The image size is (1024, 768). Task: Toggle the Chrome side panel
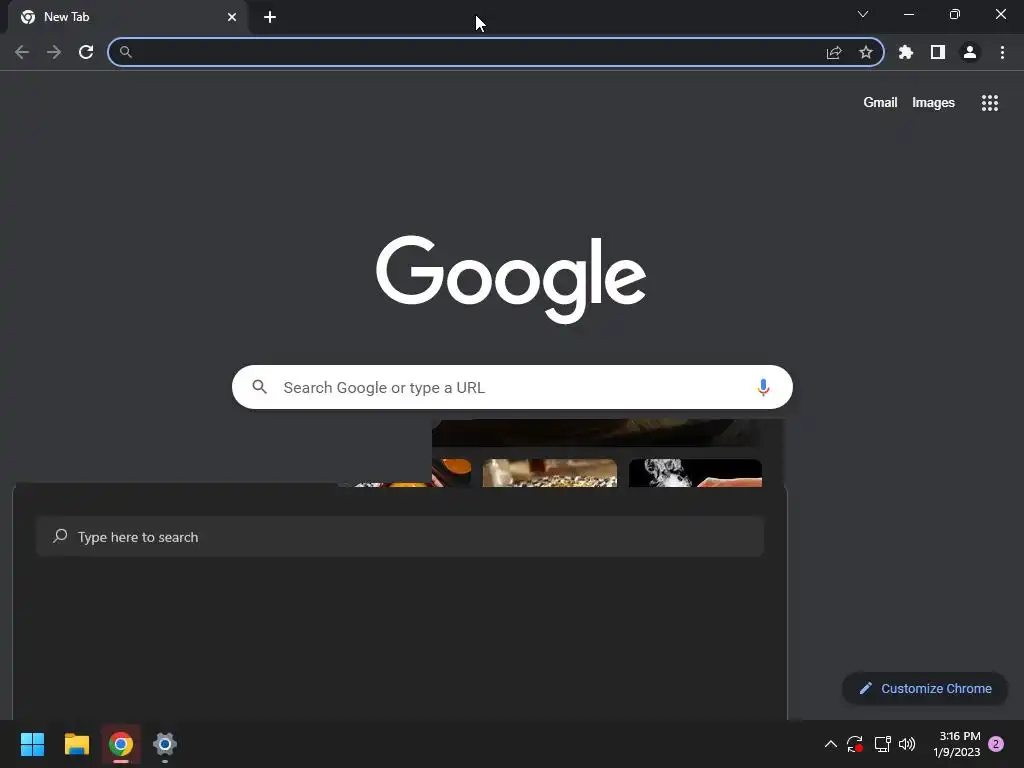coord(938,52)
